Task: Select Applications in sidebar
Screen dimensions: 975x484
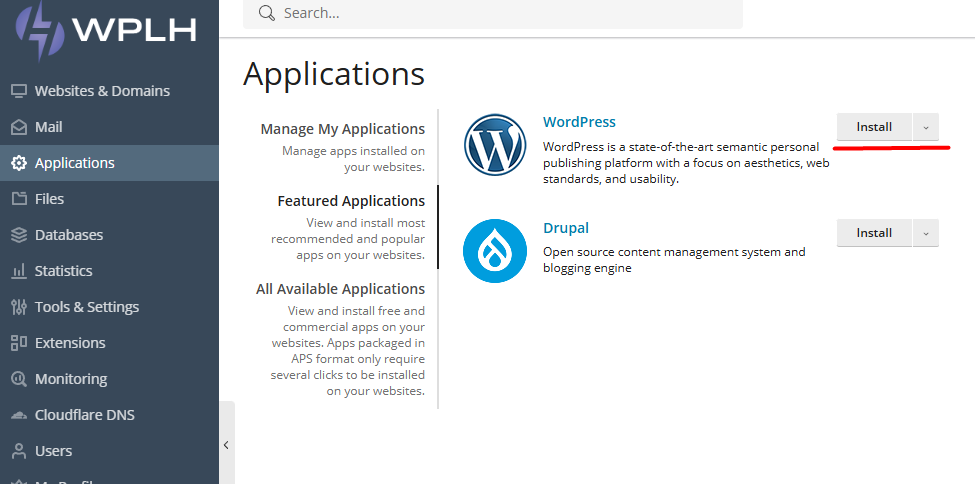Action: coord(109,163)
